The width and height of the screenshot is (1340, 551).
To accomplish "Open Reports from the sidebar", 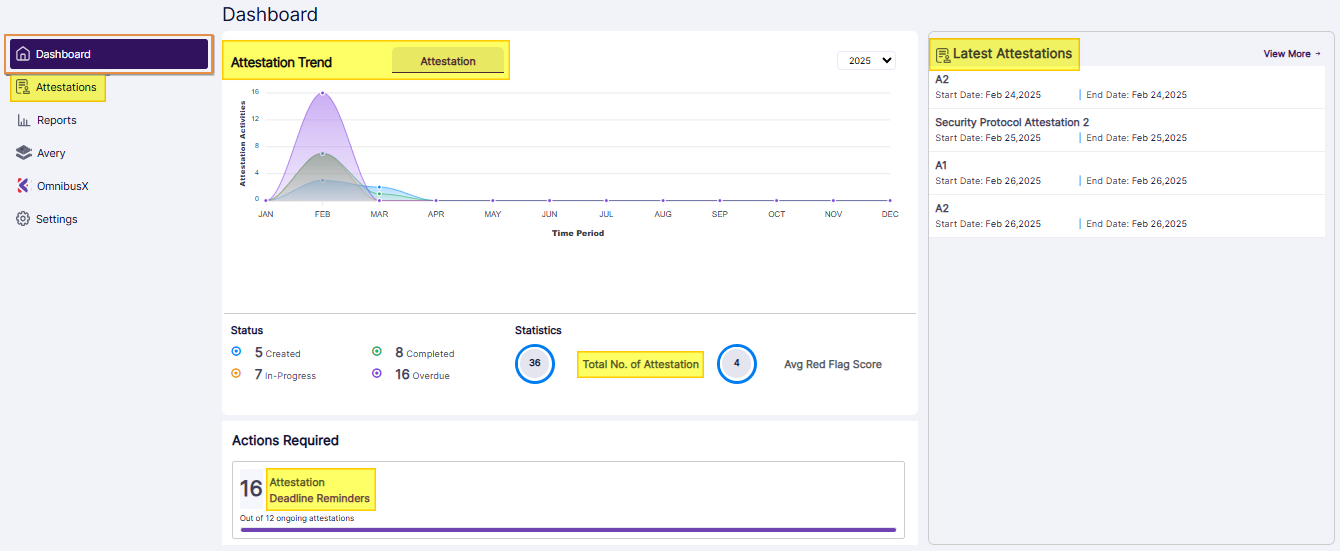I will [x=57, y=120].
